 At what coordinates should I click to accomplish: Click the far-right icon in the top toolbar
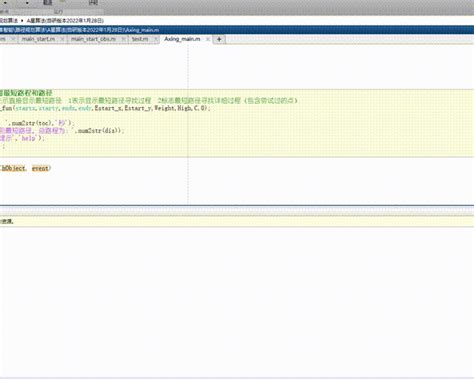tap(93, 3)
